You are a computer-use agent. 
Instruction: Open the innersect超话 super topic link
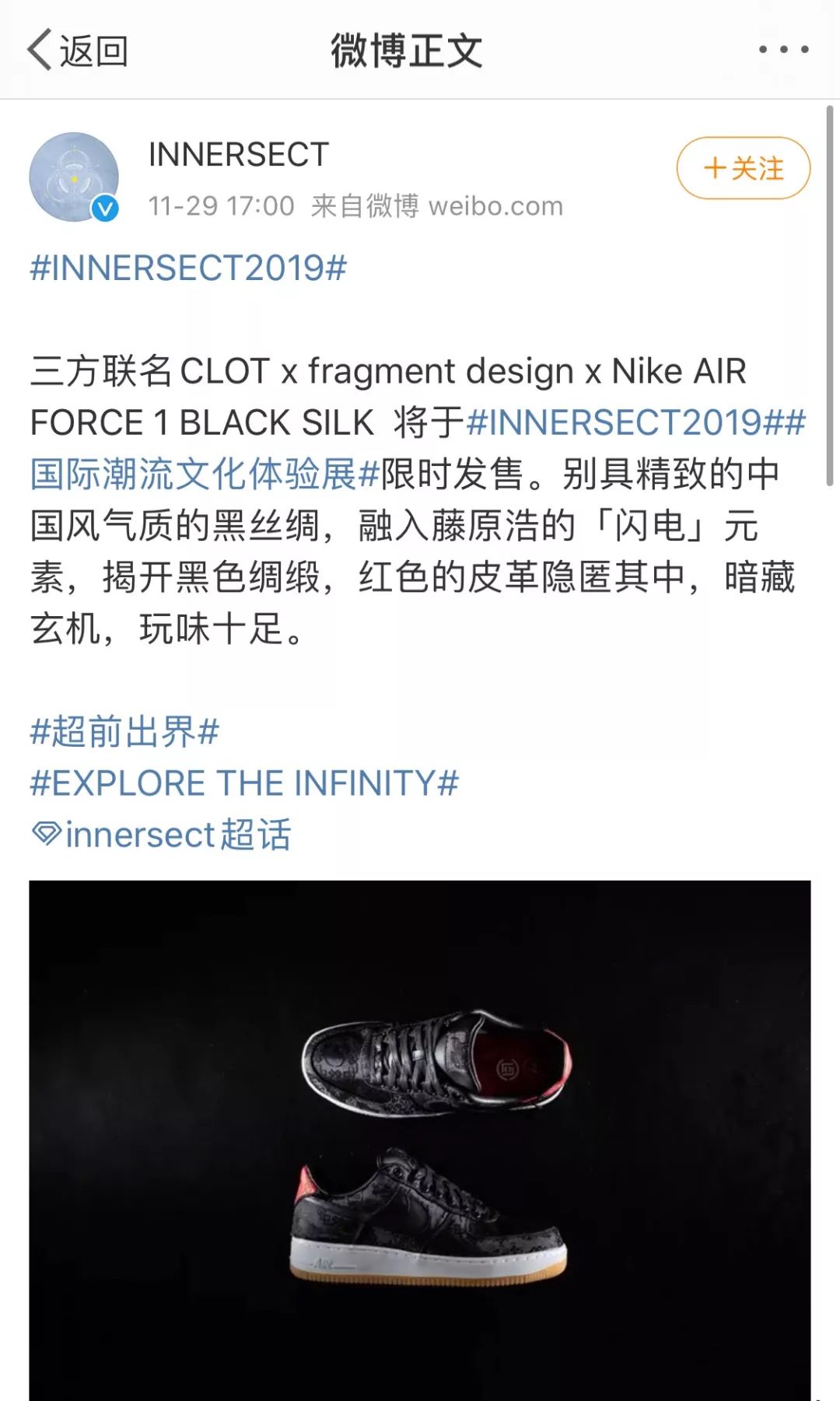coord(162,834)
